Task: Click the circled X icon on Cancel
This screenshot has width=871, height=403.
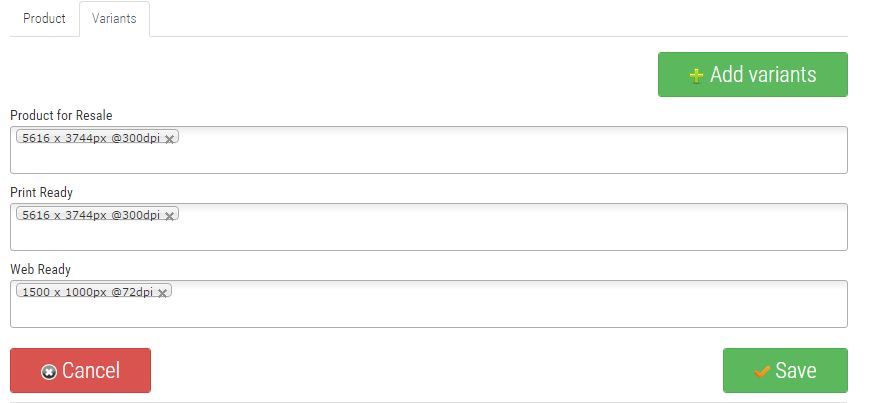Action: click(x=48, y=372)
